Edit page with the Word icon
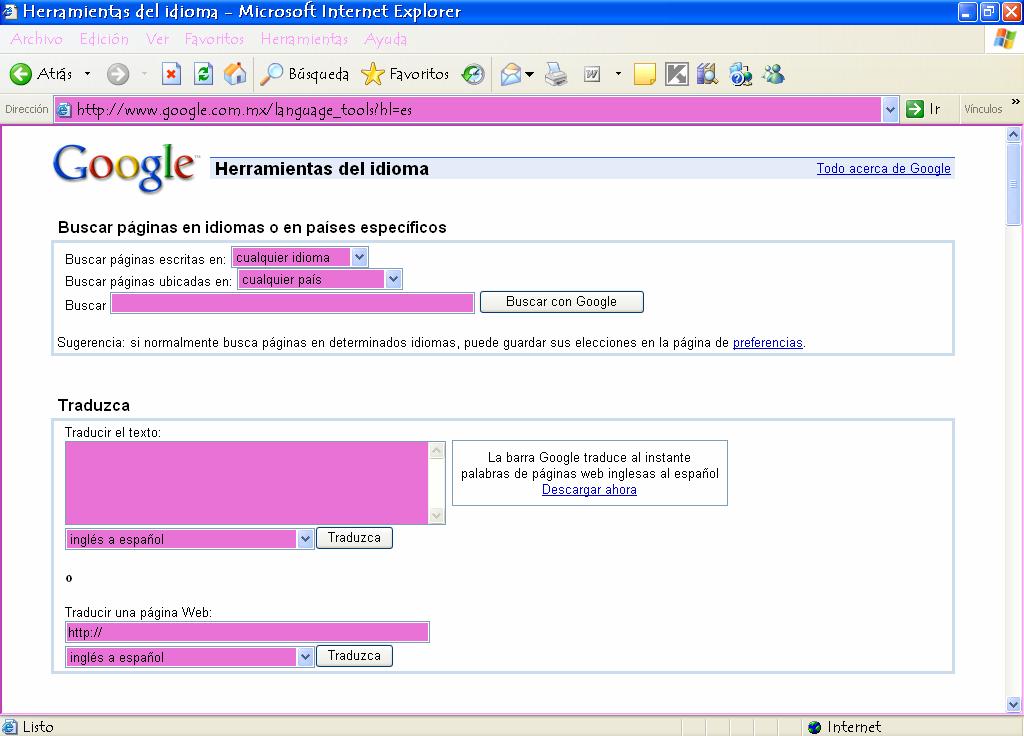The width and height of the screenshot is (1024, 736). coord(592,74)
